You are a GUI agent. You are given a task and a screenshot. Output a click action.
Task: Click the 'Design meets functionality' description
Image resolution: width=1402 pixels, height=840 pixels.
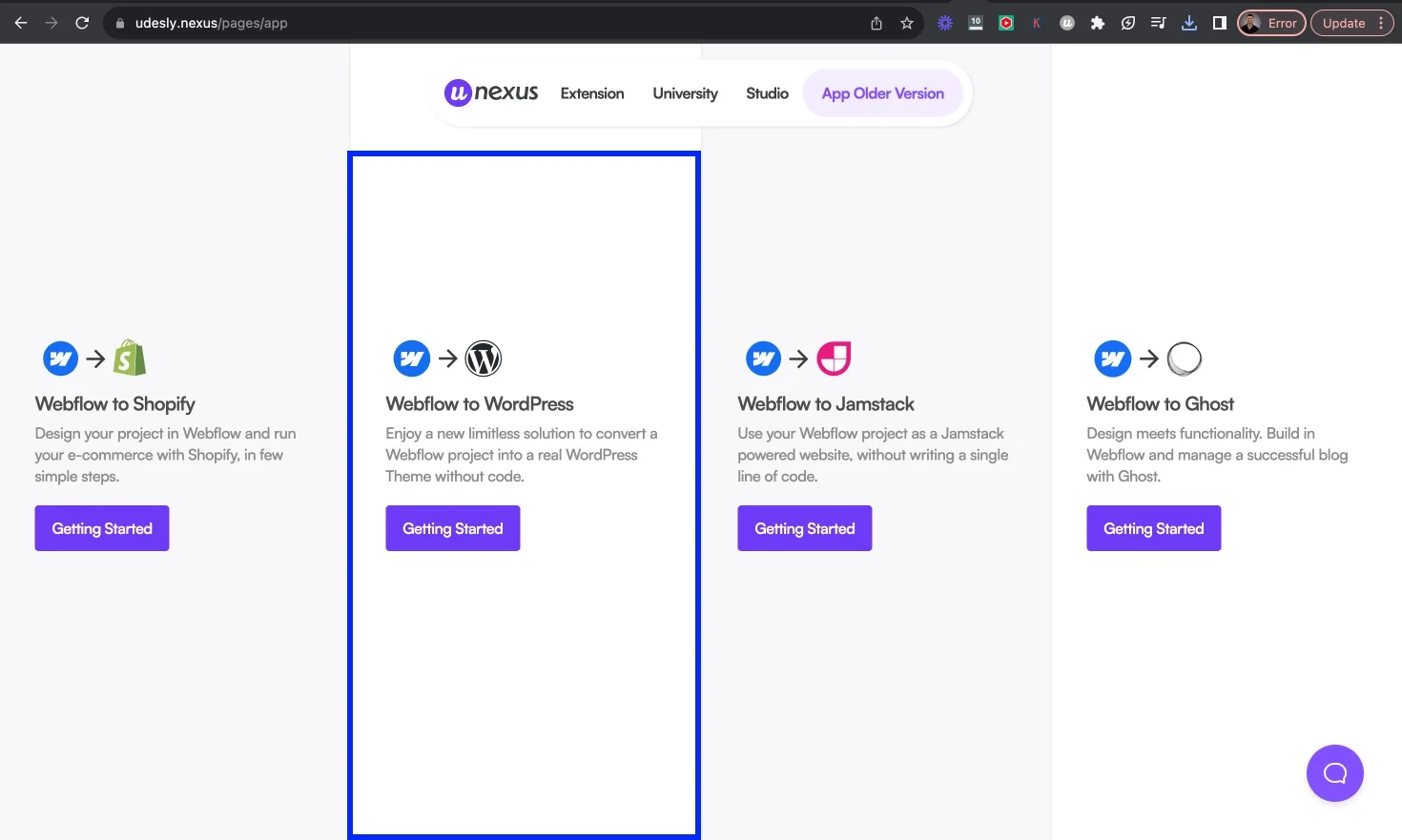(1217, 455)
